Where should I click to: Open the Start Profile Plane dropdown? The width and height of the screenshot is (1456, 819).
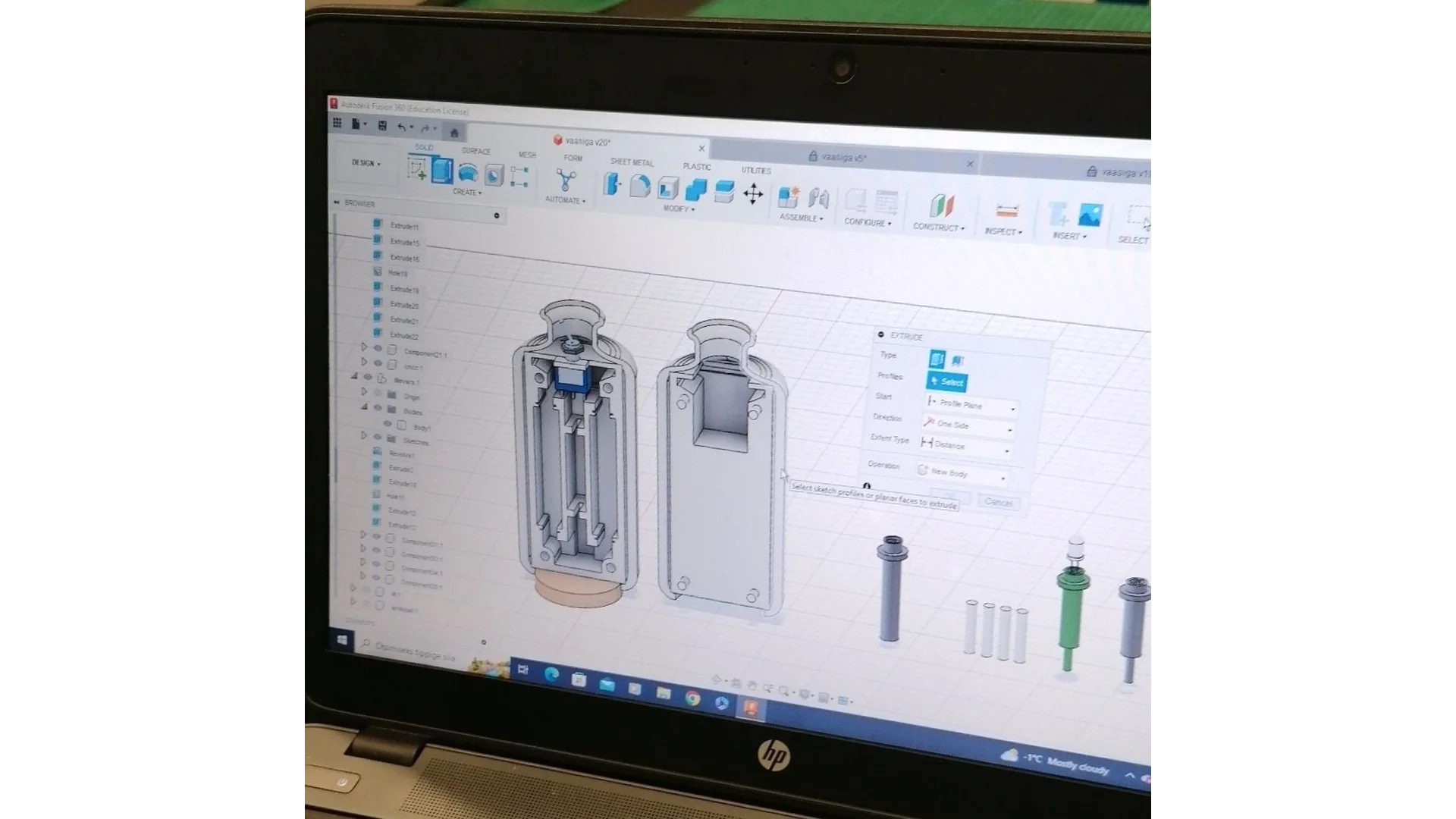(x=971, y=405)
